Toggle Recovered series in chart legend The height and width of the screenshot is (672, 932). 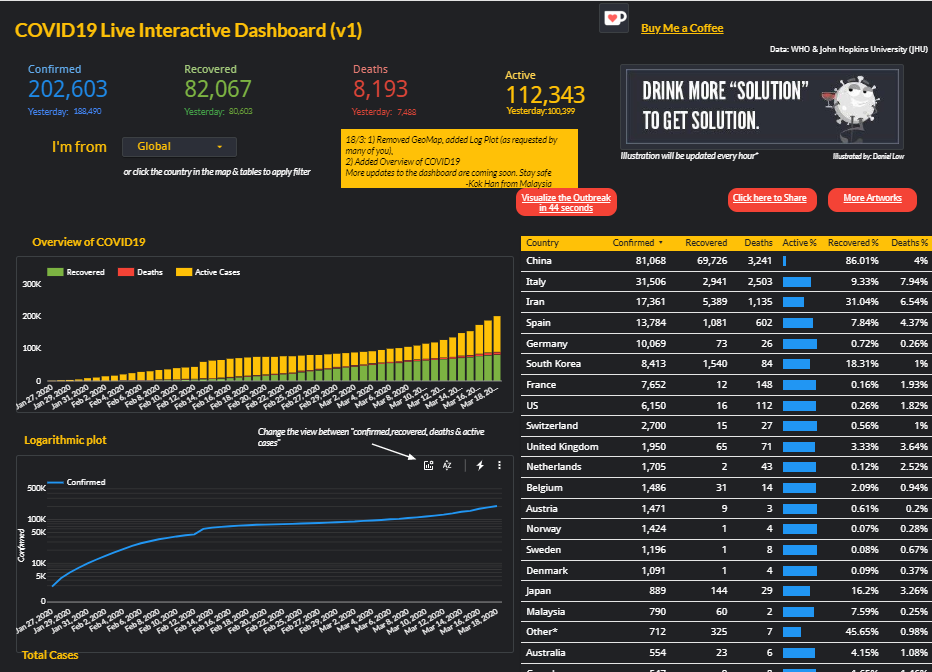(x=76, y=272)
